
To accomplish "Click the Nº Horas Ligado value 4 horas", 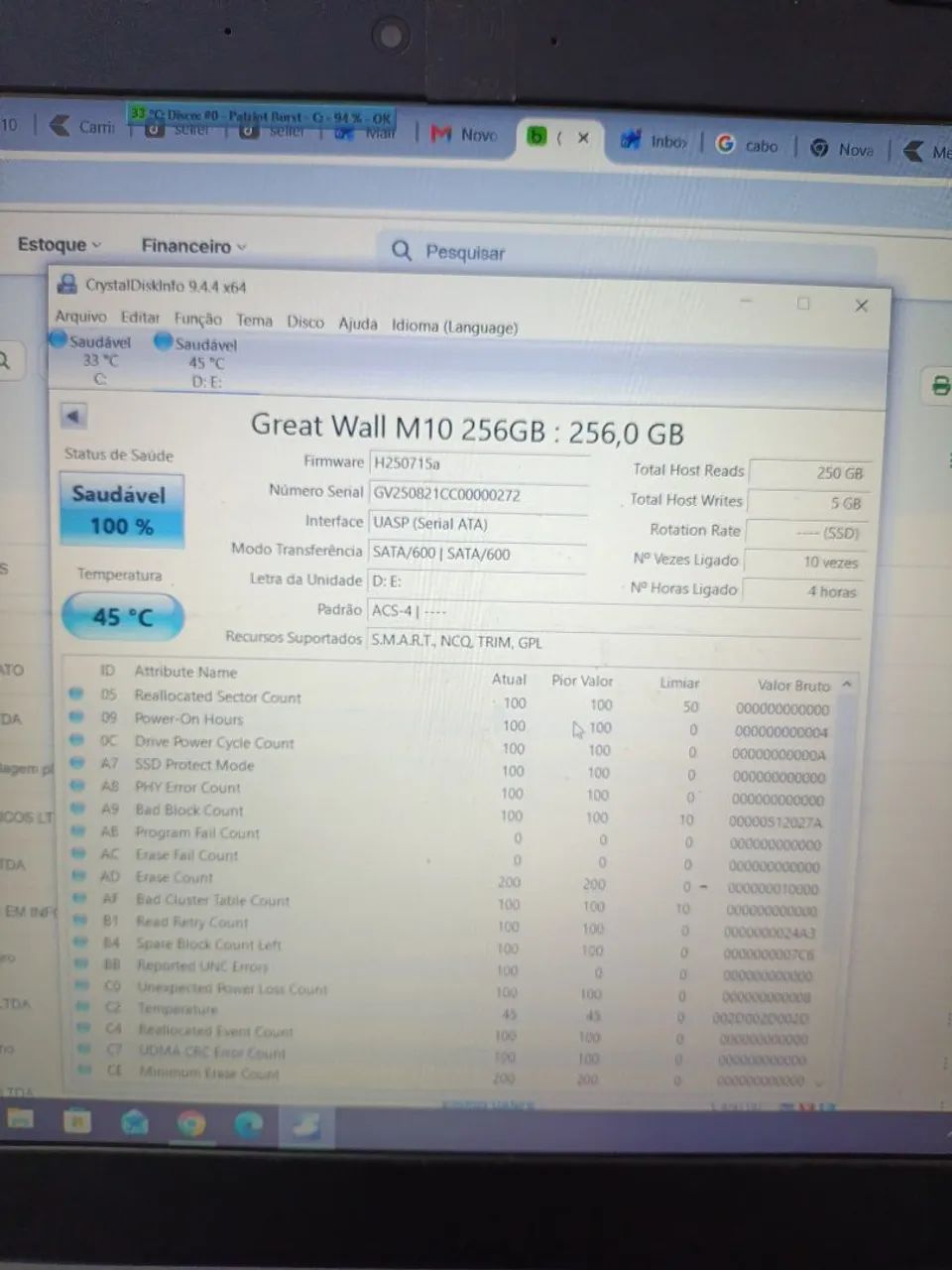I will coord(802,591).
